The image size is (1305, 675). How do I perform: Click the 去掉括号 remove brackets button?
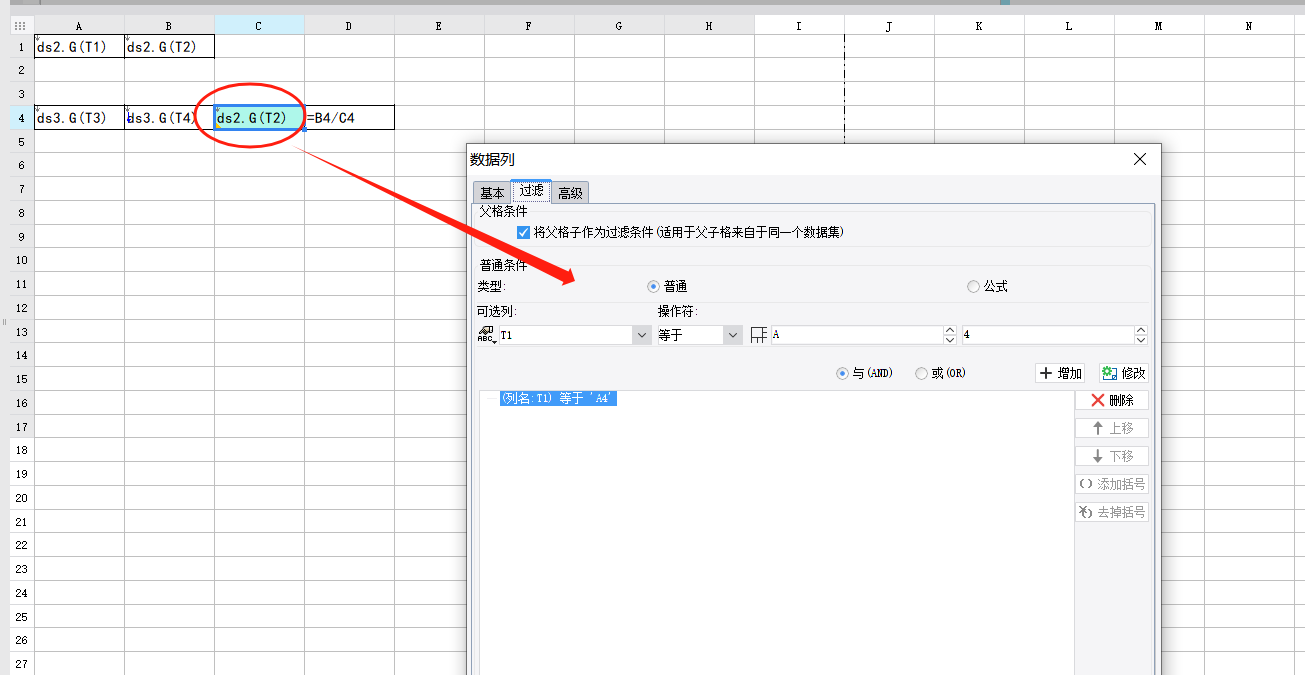click(1111, 512)
